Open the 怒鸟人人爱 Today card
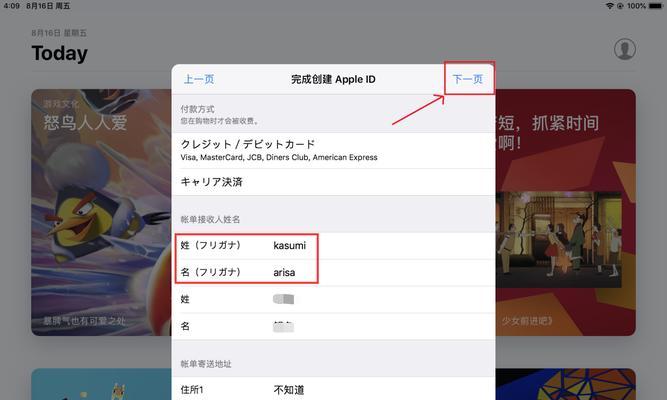The image size is (667, 400). coord(101,212)
